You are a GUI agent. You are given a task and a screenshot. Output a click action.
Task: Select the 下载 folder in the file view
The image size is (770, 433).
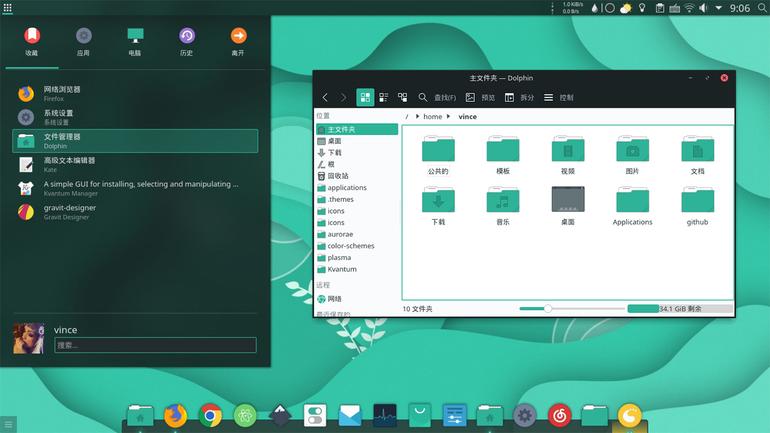[438, 199]
